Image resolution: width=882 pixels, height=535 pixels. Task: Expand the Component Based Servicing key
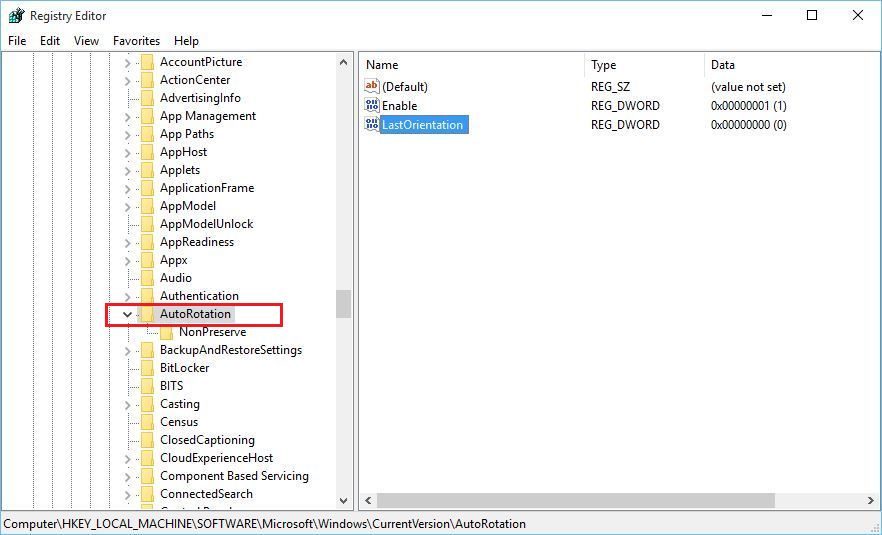[x=128, y=476]
